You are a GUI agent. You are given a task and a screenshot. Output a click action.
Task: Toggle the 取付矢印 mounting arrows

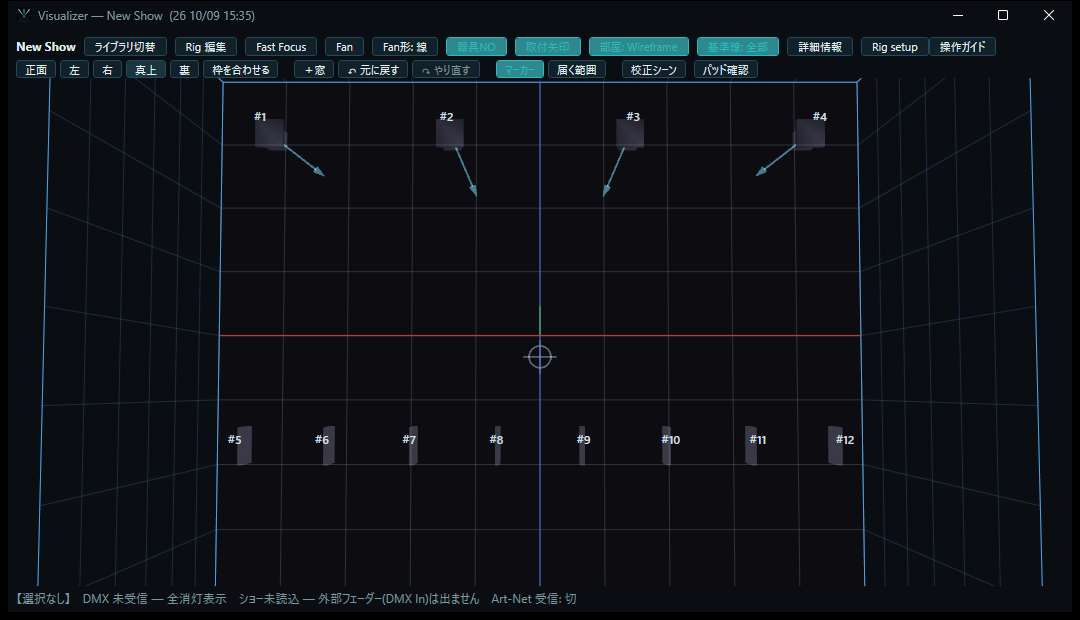tap(548, 47)
